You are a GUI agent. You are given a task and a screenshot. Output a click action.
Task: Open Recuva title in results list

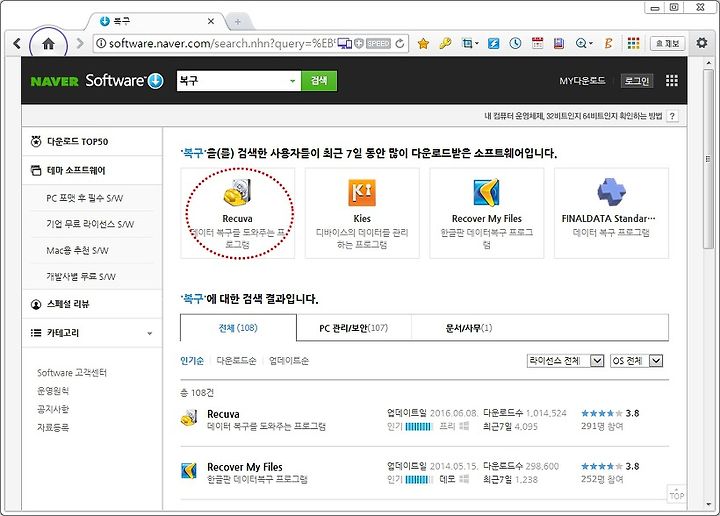pyautogui.click(x=223, y=414)
